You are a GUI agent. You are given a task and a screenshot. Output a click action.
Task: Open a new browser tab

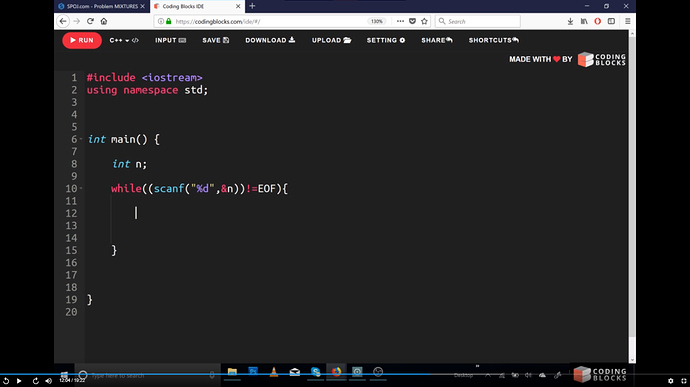click(252, 6)
